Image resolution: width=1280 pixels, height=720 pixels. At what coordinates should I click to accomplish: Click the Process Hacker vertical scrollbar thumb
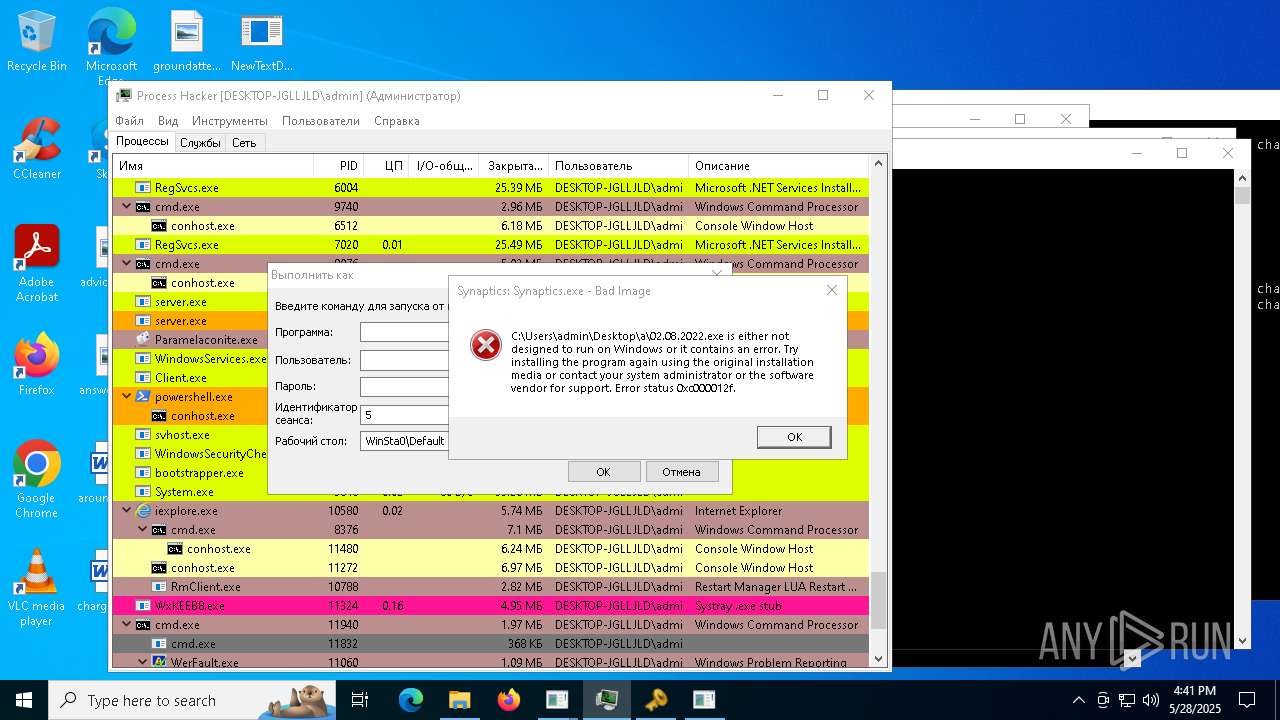pyautogui.click(x=880, y=600)
